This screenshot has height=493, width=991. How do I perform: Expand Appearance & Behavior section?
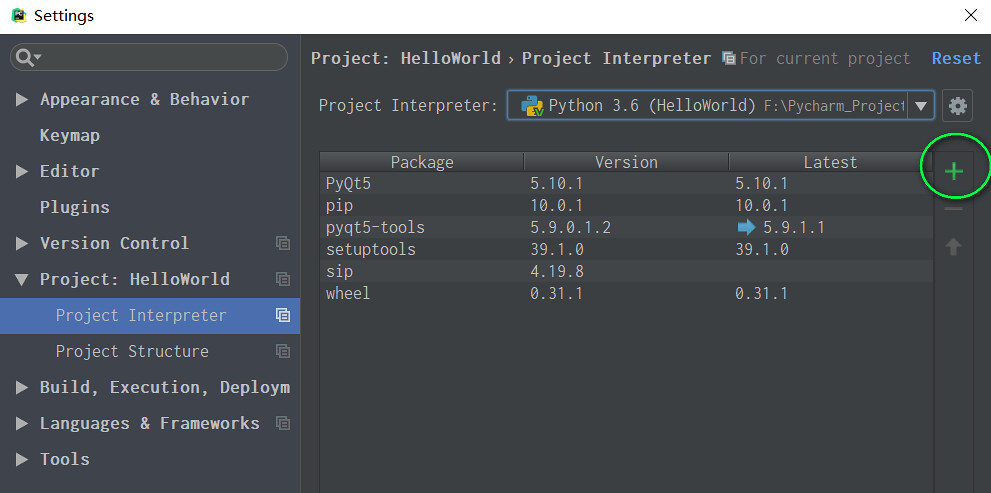(21, 100)
